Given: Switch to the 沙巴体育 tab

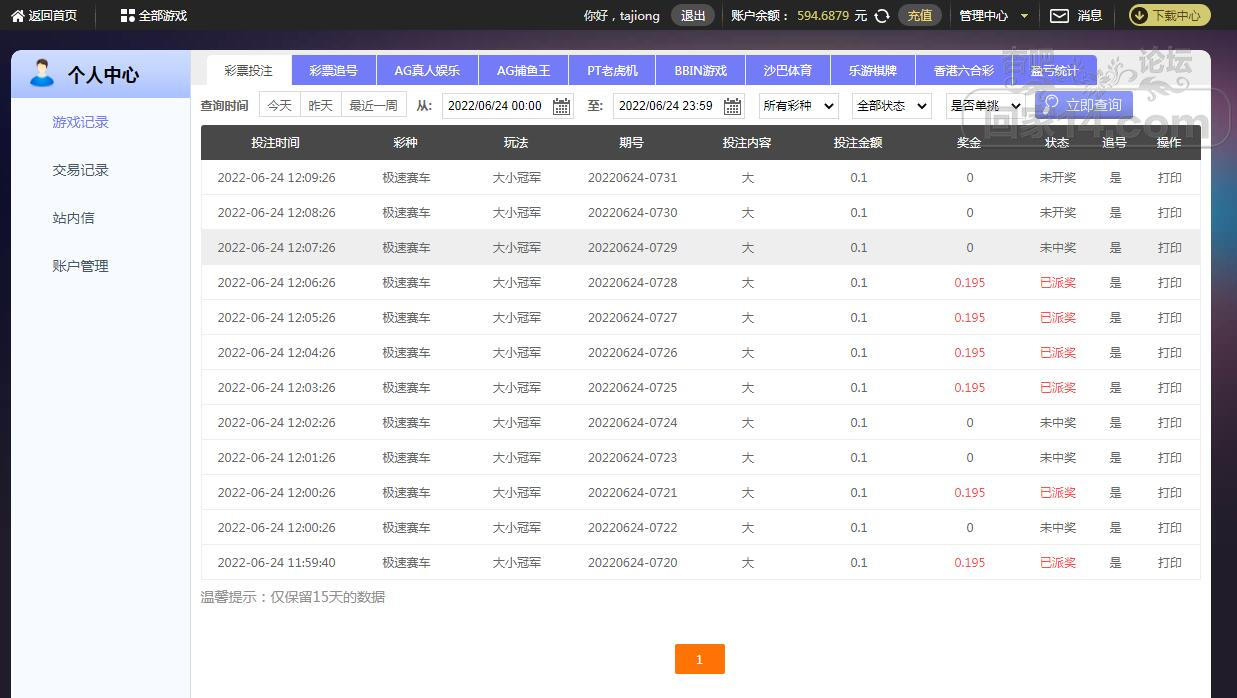Looking at the screenshot, I should [787, 71].
